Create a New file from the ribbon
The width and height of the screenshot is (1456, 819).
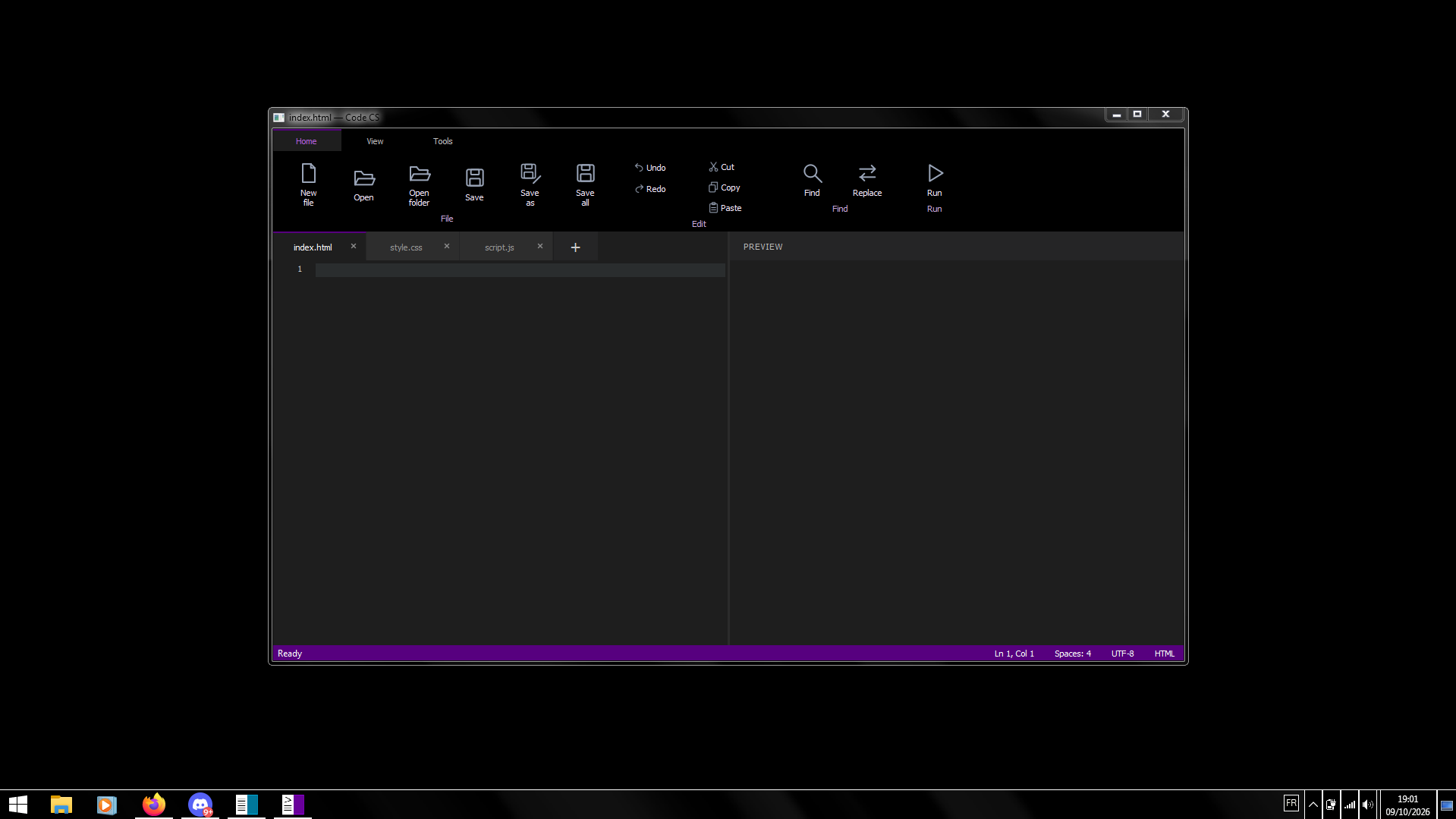(x=308, y=184)
